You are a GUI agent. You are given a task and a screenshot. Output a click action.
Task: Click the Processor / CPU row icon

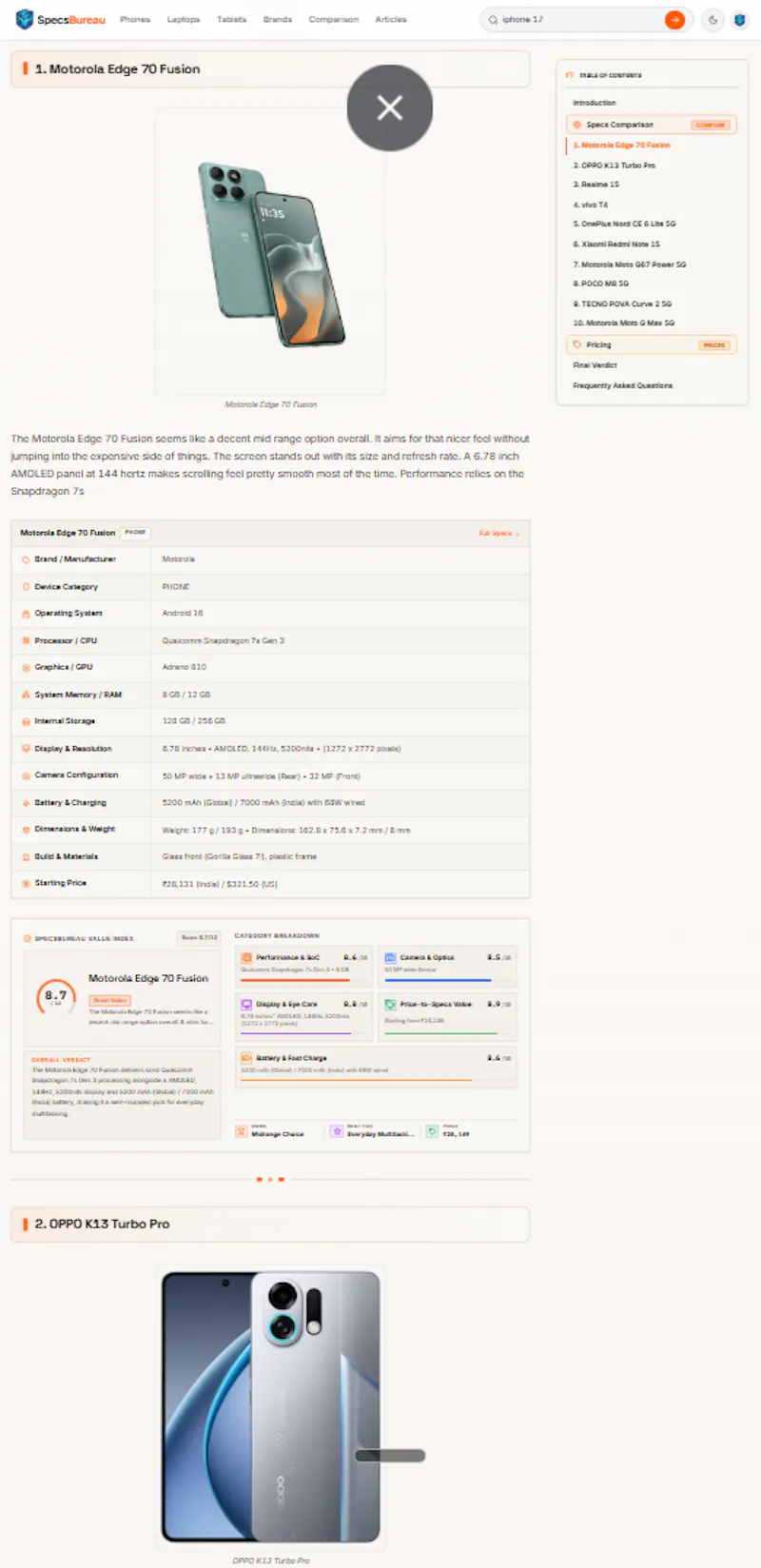(x=26, y=641)
